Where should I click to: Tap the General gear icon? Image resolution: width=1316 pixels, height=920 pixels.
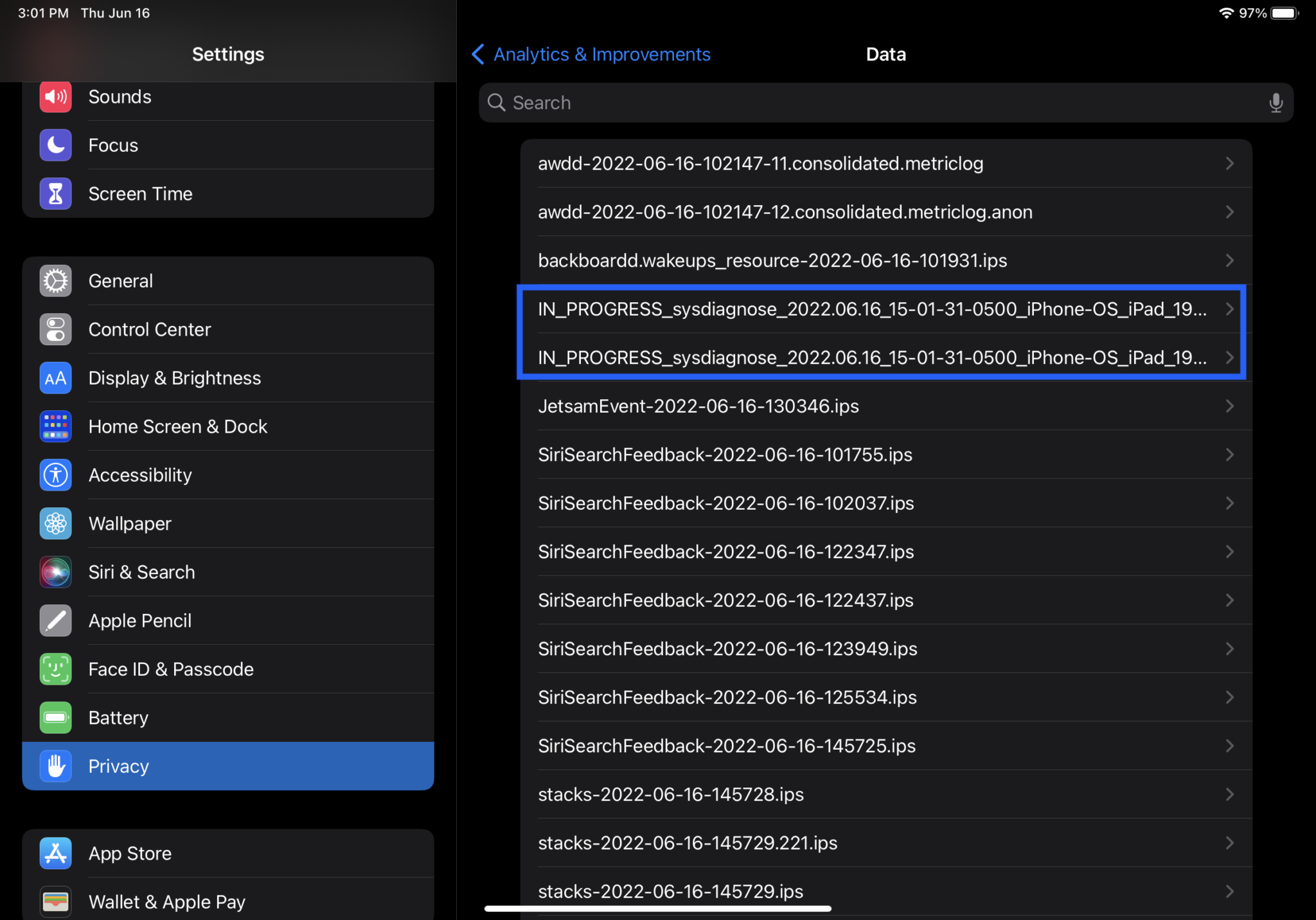coord(56,281)
